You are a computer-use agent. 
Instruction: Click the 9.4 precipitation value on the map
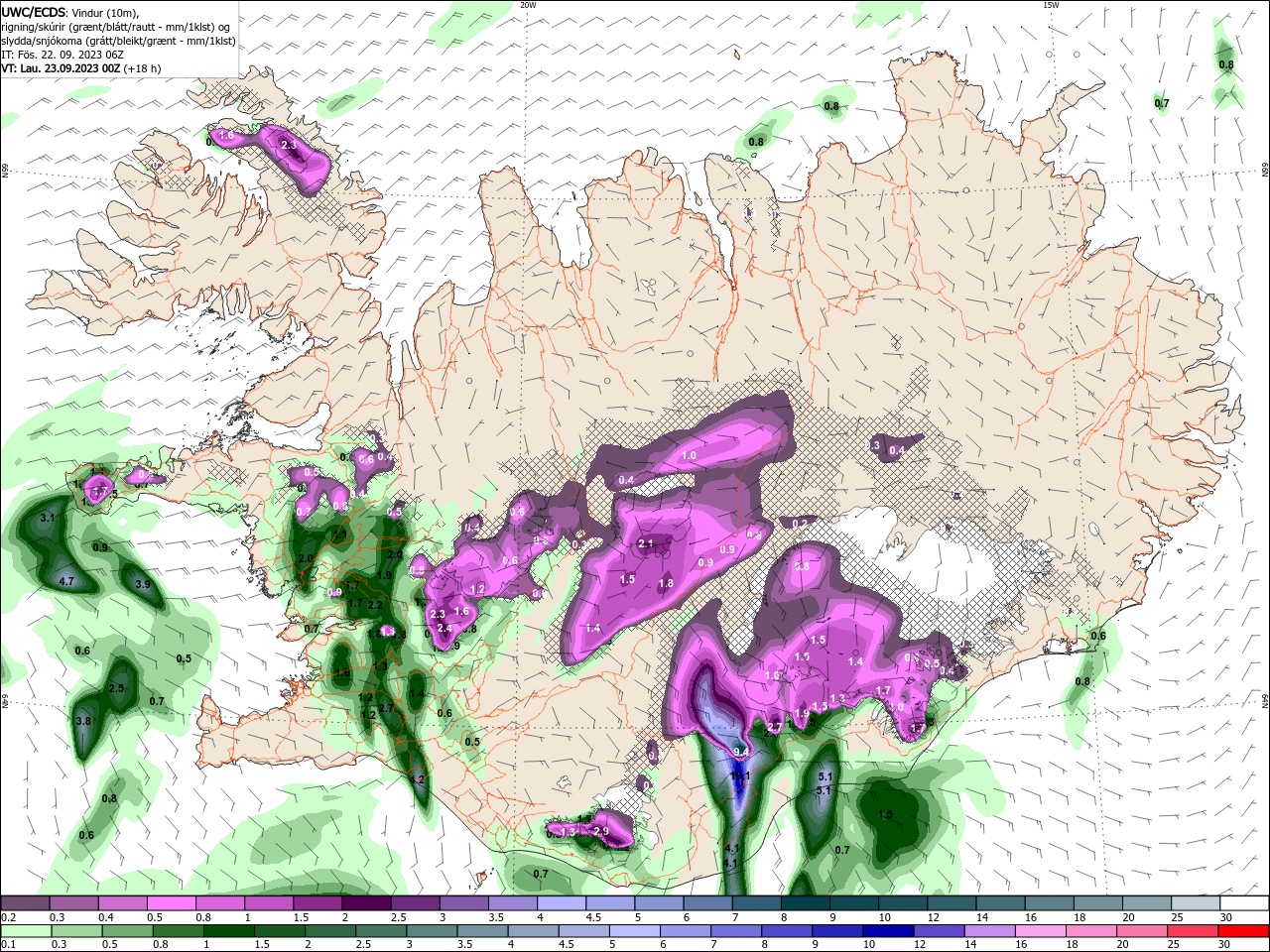coord(740,752)
